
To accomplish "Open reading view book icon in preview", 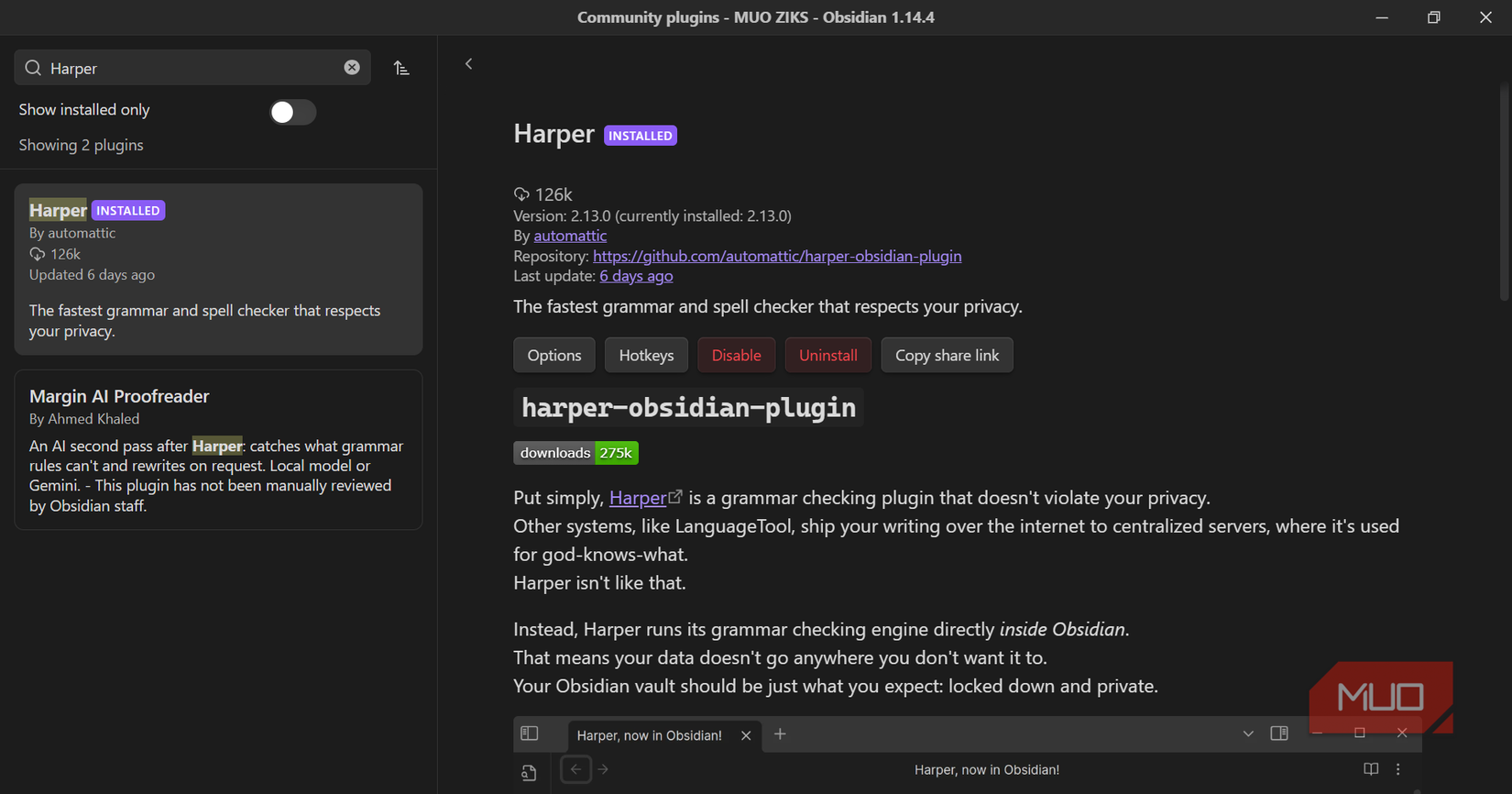I will click(x=1371, y=769).
